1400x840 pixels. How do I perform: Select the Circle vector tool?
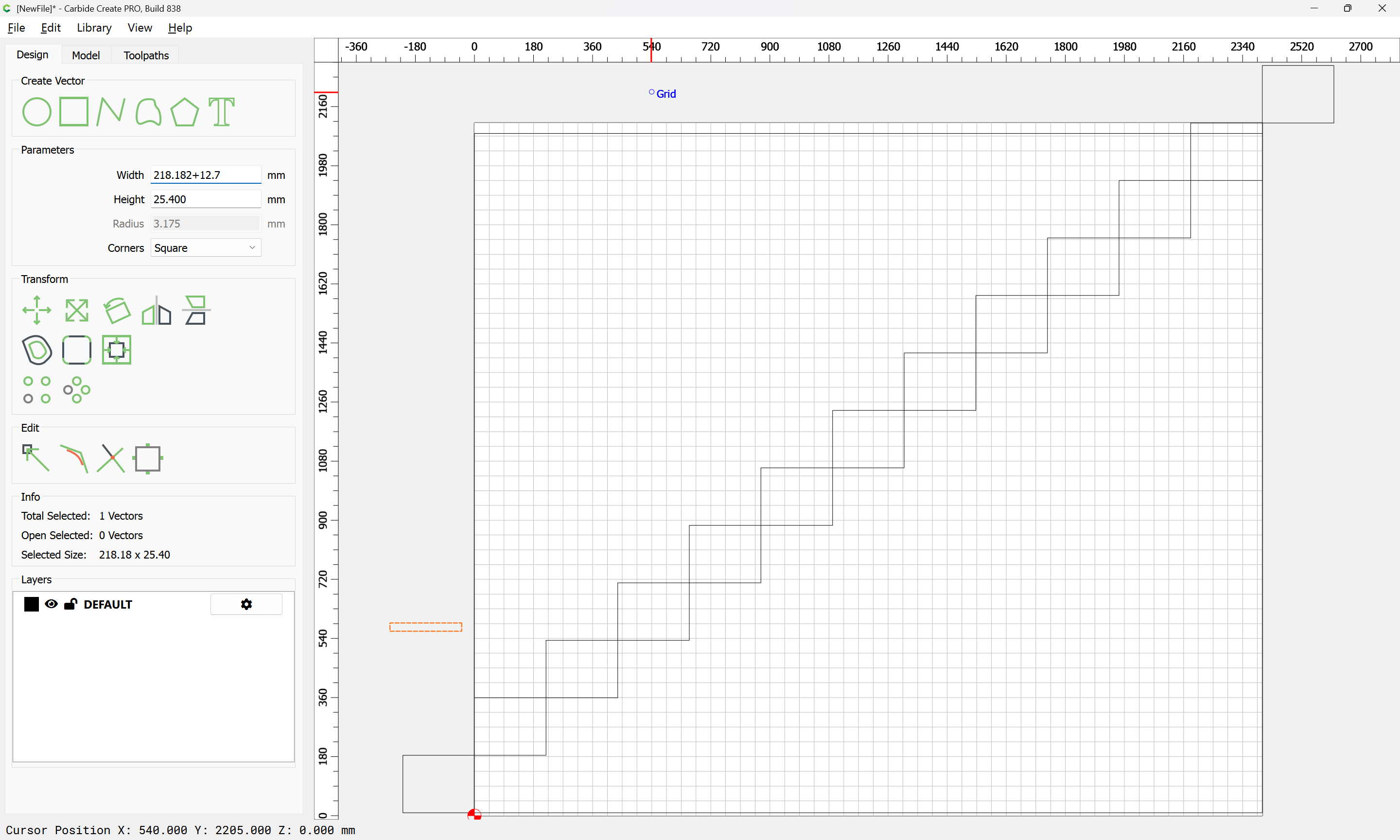(36, 111)
